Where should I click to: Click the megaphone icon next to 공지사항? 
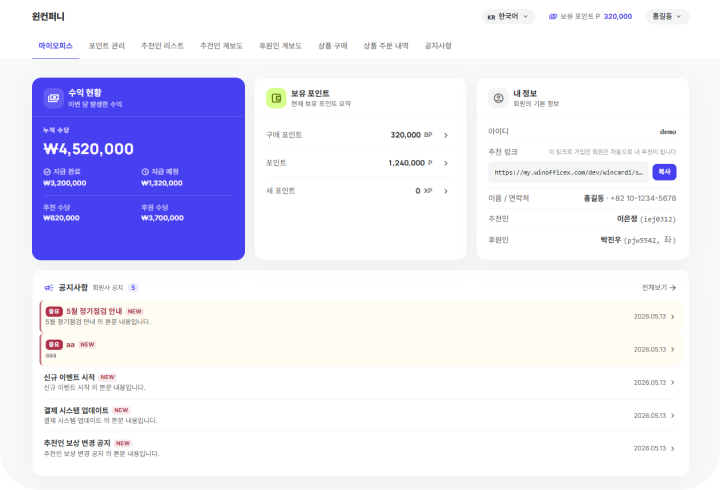pos(48,287)
